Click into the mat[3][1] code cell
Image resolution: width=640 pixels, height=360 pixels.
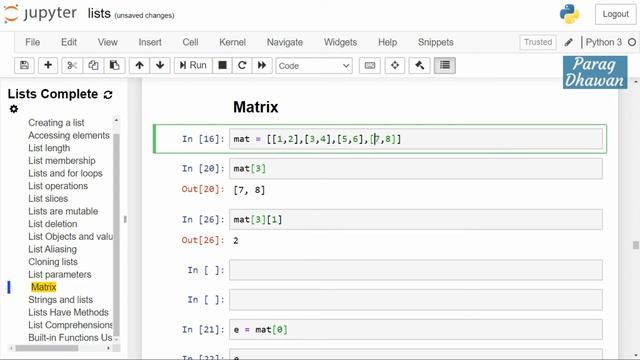coord(416,220)
